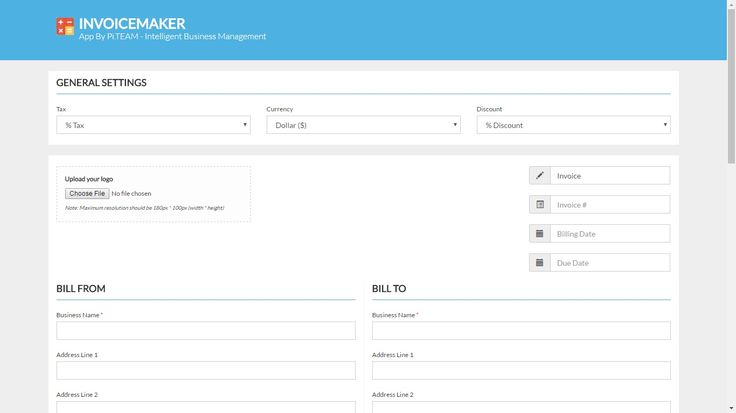Open the Currency dropdown showing Dollar ($)
Screen dimensions: 736x413
click(x=363, y=125)
